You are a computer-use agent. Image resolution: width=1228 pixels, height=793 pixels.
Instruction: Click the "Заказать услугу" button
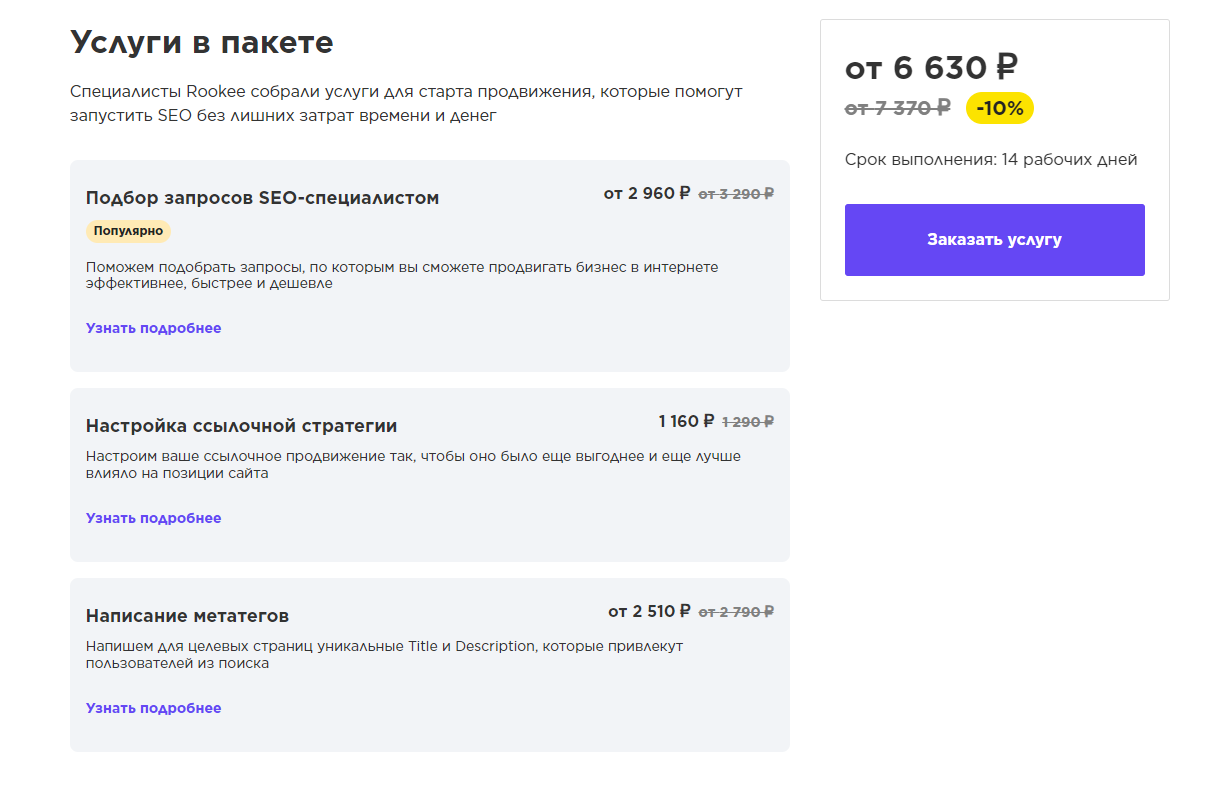click(994, 240)
